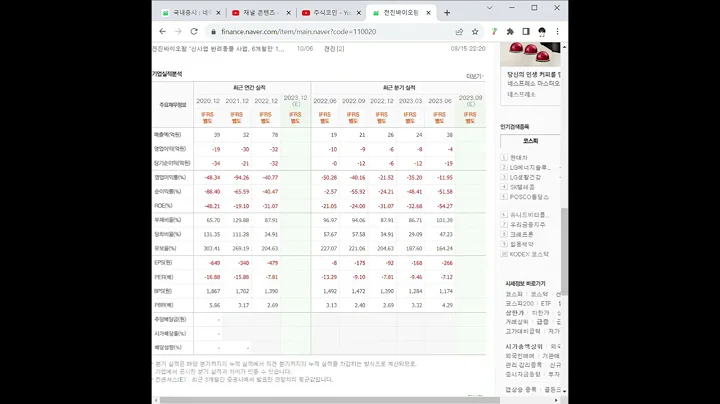Open the tab search chevron
The image size is (720, 404).
[489, 8]
